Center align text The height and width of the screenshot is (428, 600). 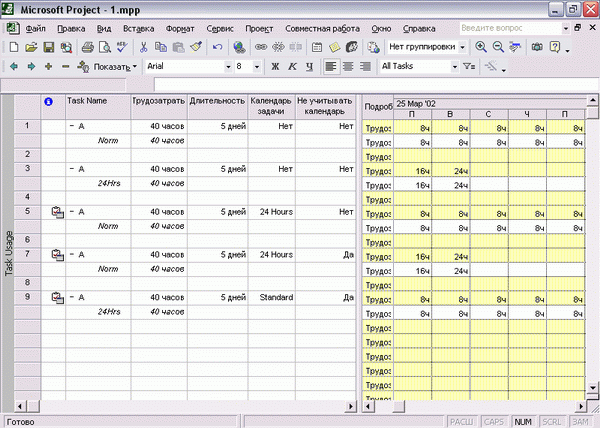point(348,67)
